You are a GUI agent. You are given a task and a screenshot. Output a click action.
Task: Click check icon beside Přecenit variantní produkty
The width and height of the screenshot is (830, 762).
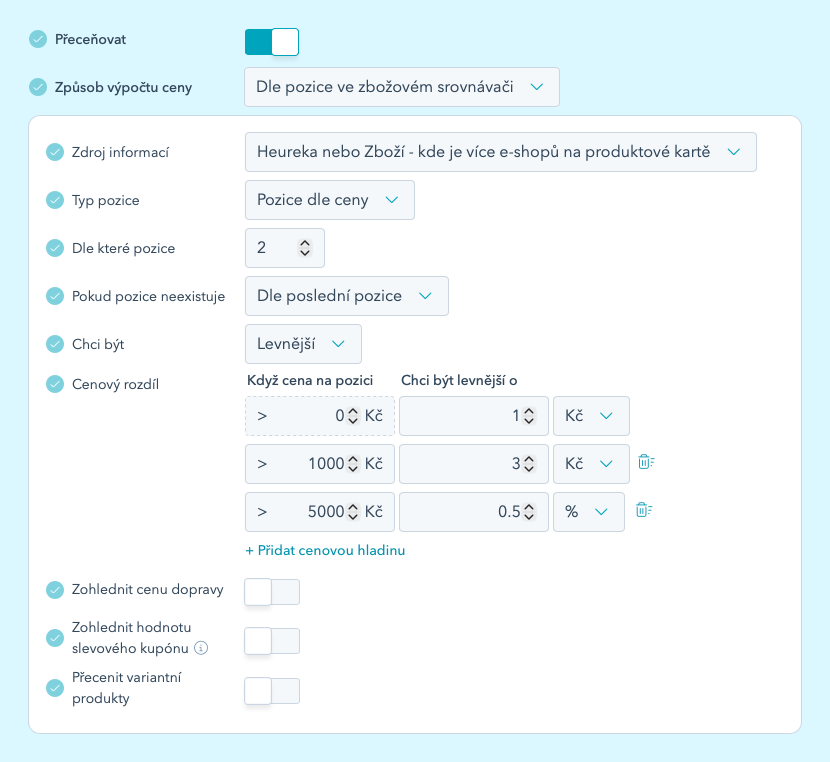pyautogui.click(x=55, y=688)
